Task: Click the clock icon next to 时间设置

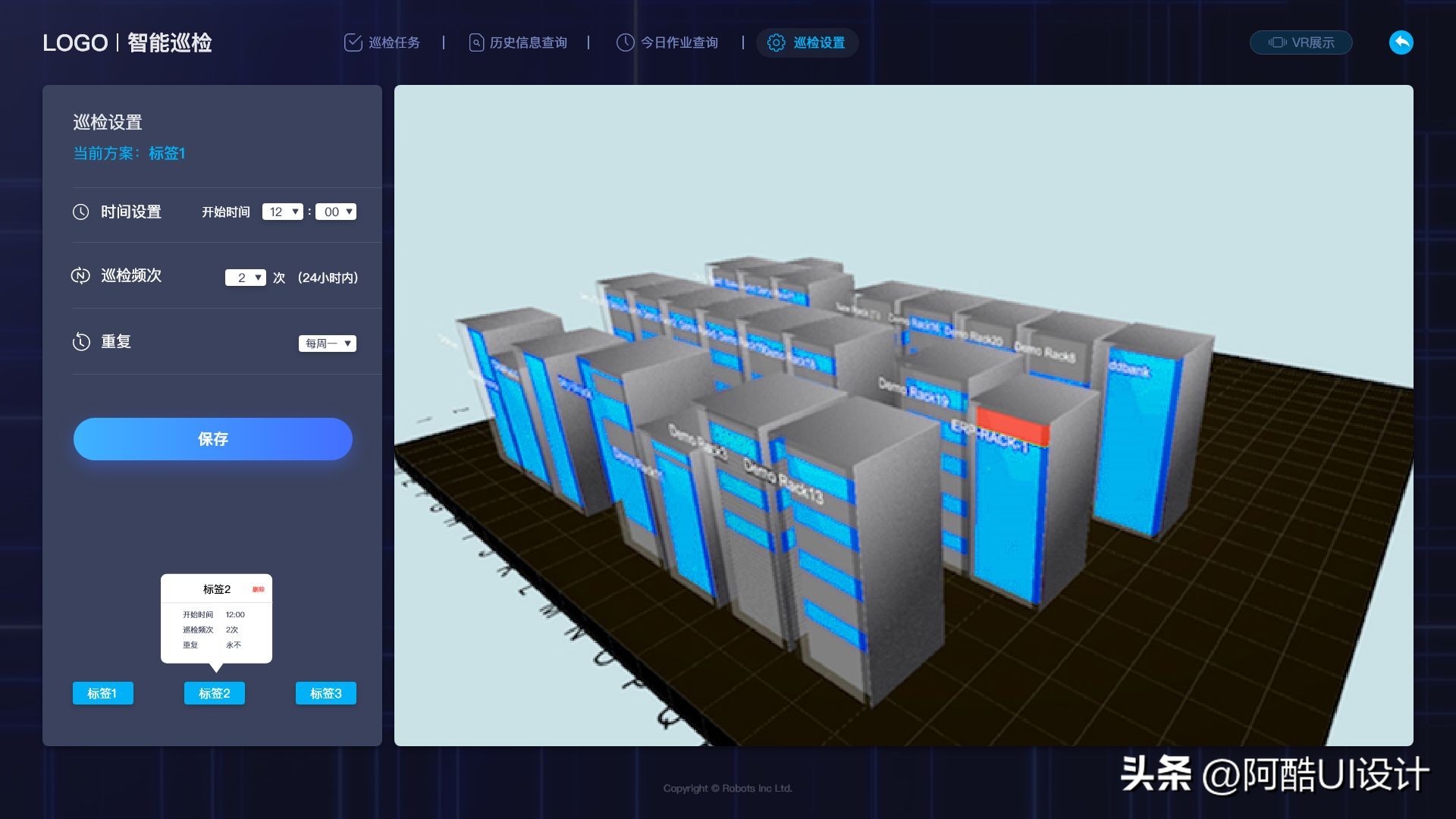Action: 80,212
